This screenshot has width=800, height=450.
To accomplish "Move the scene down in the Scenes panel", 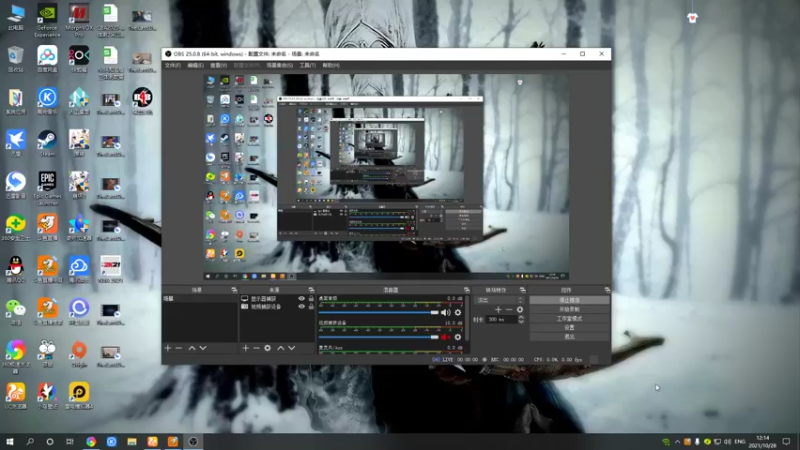I will [203, 348].
